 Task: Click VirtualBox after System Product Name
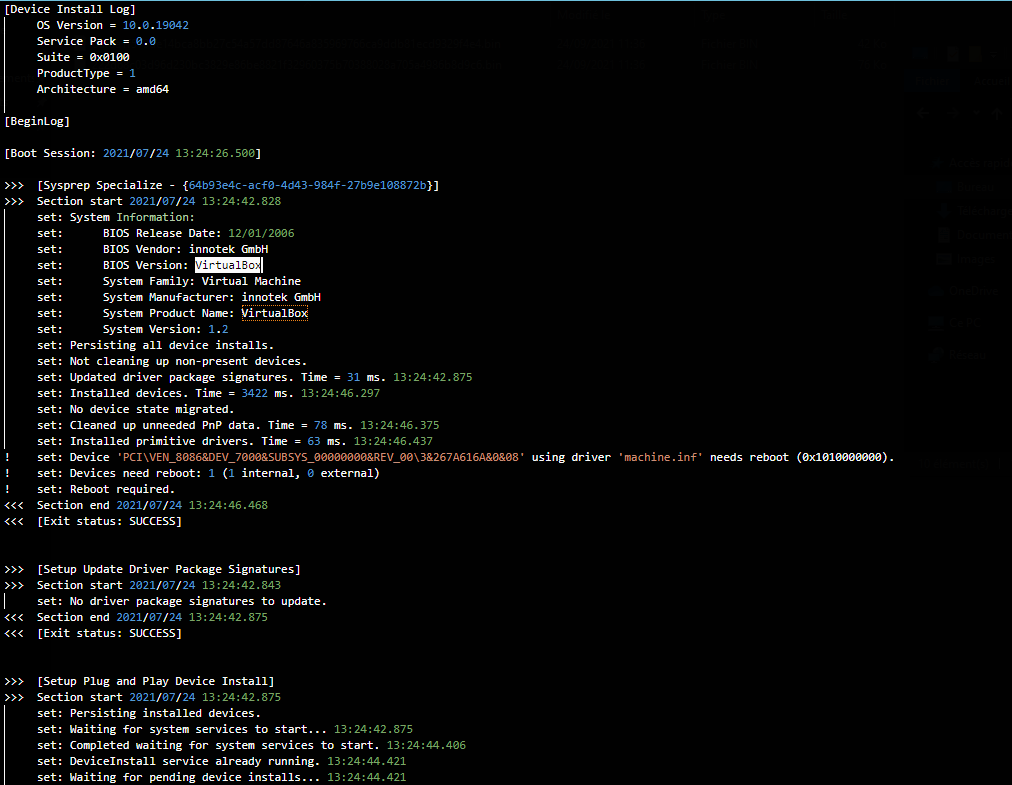(274, 313)
